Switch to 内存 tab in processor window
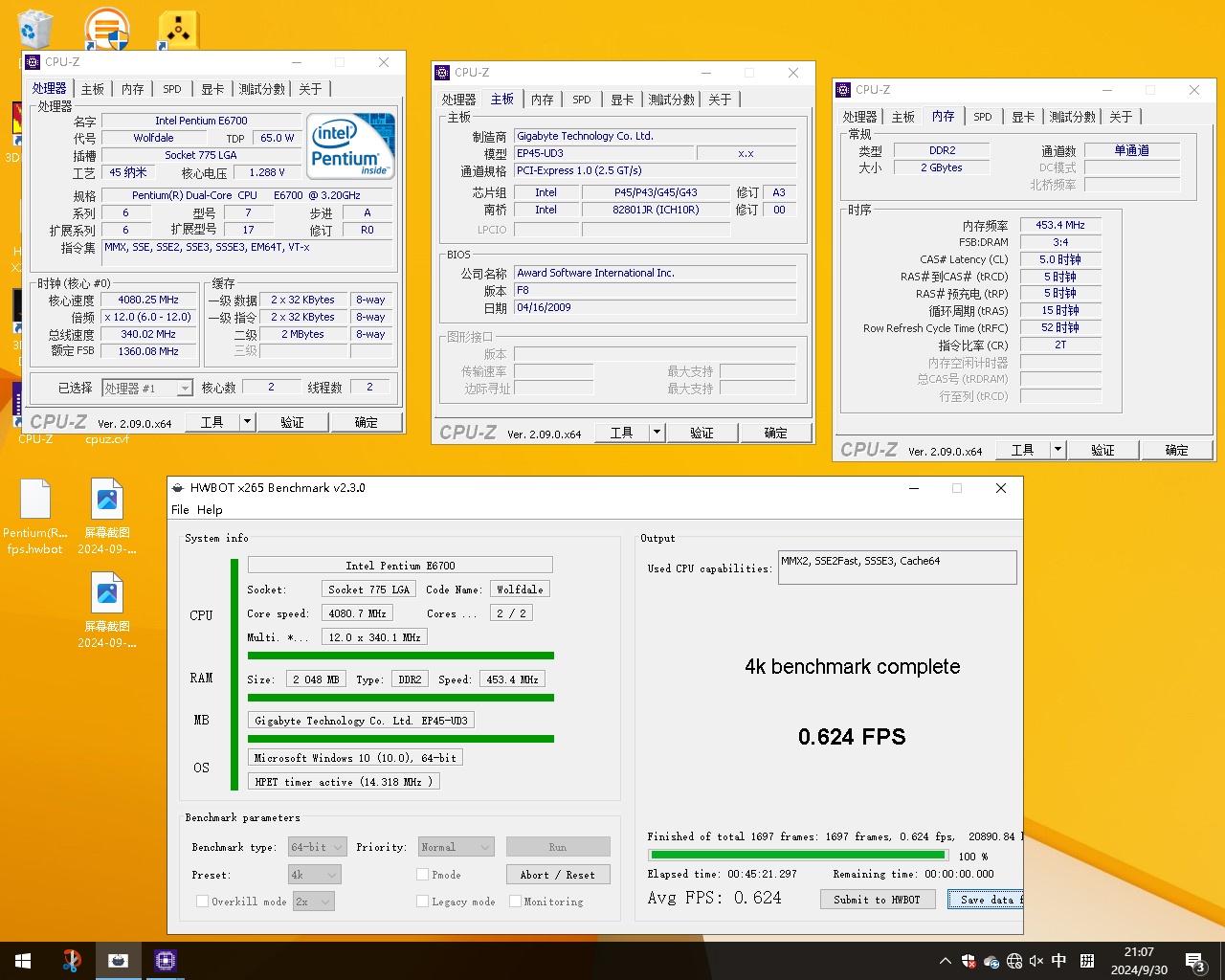The height and width of the screenshot is (980, 1225). (x=133, y=89)
